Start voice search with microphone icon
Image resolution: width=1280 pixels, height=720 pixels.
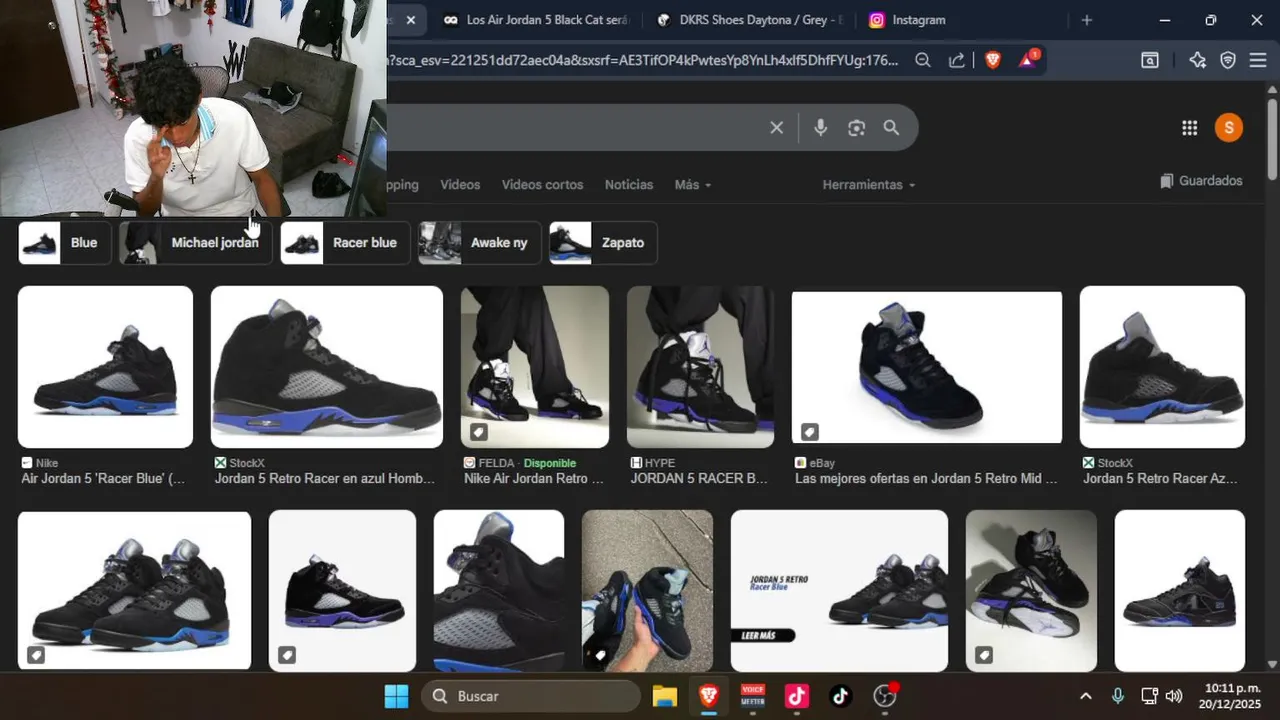point(820,128)
